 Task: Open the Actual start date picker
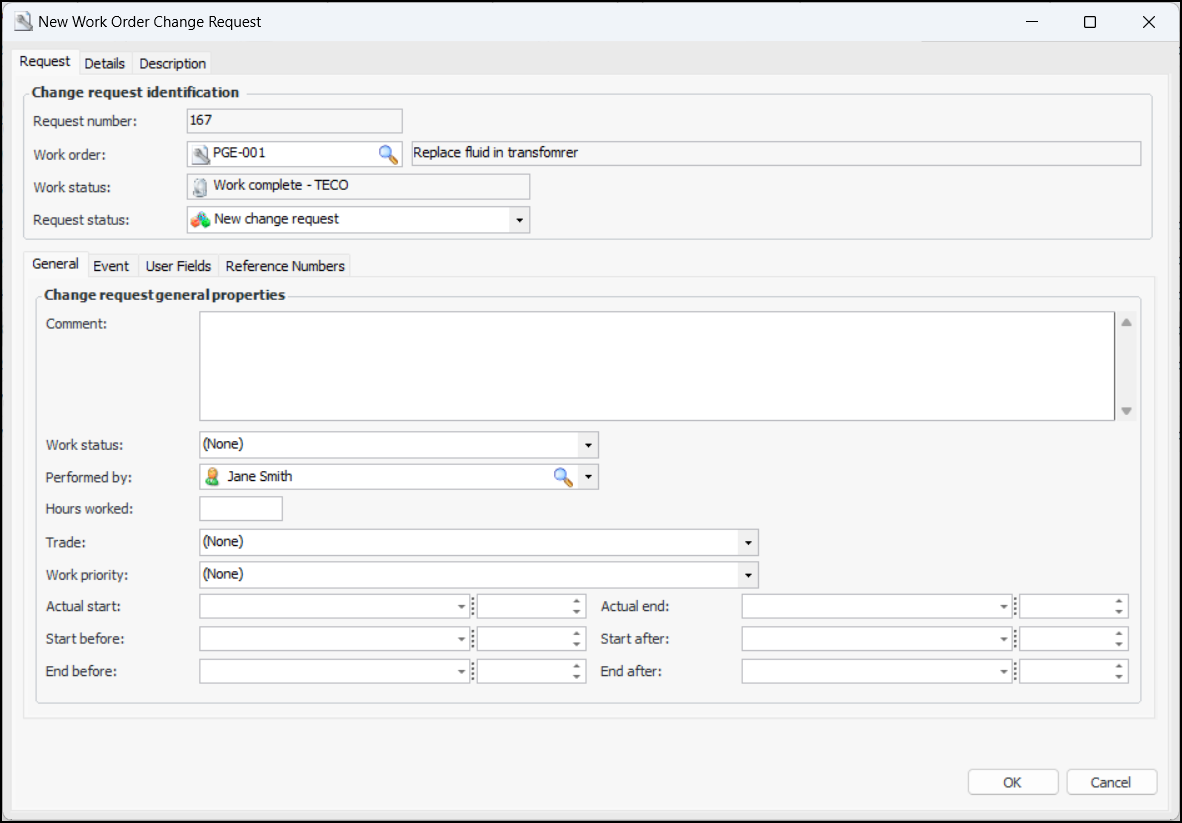(461, 607)
